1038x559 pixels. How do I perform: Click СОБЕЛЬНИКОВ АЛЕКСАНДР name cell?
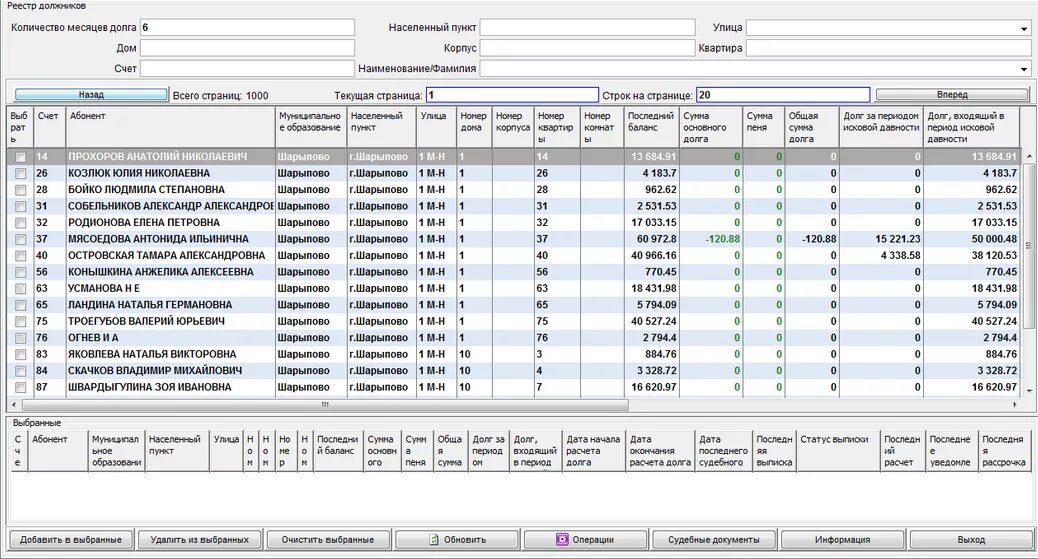point(171,206)
